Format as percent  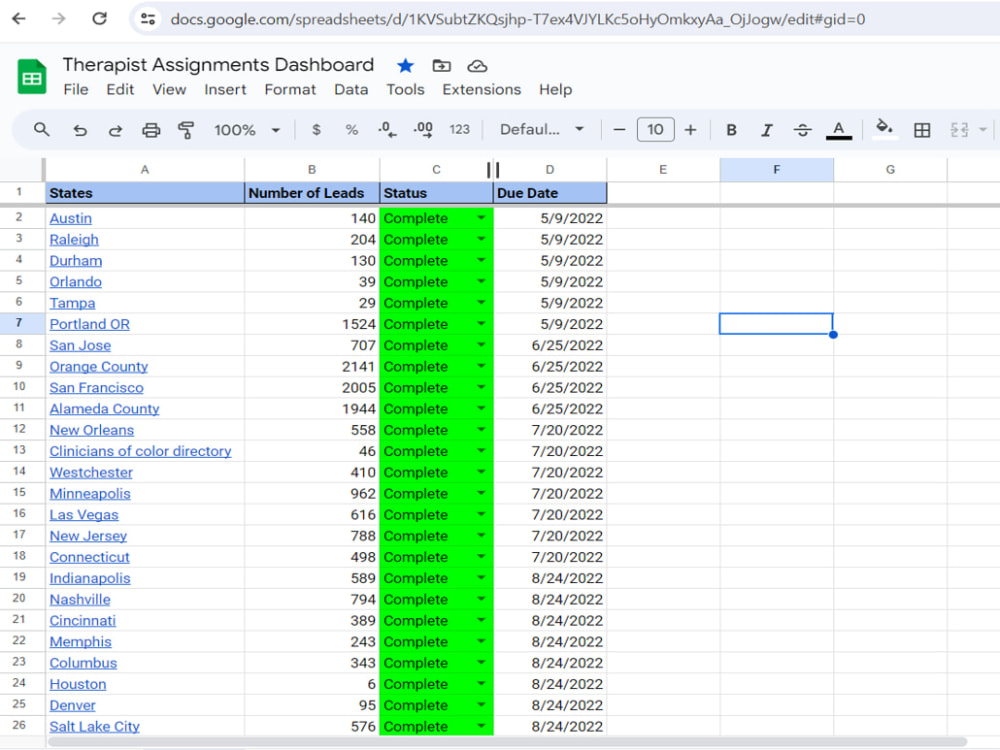pos(351,130)
